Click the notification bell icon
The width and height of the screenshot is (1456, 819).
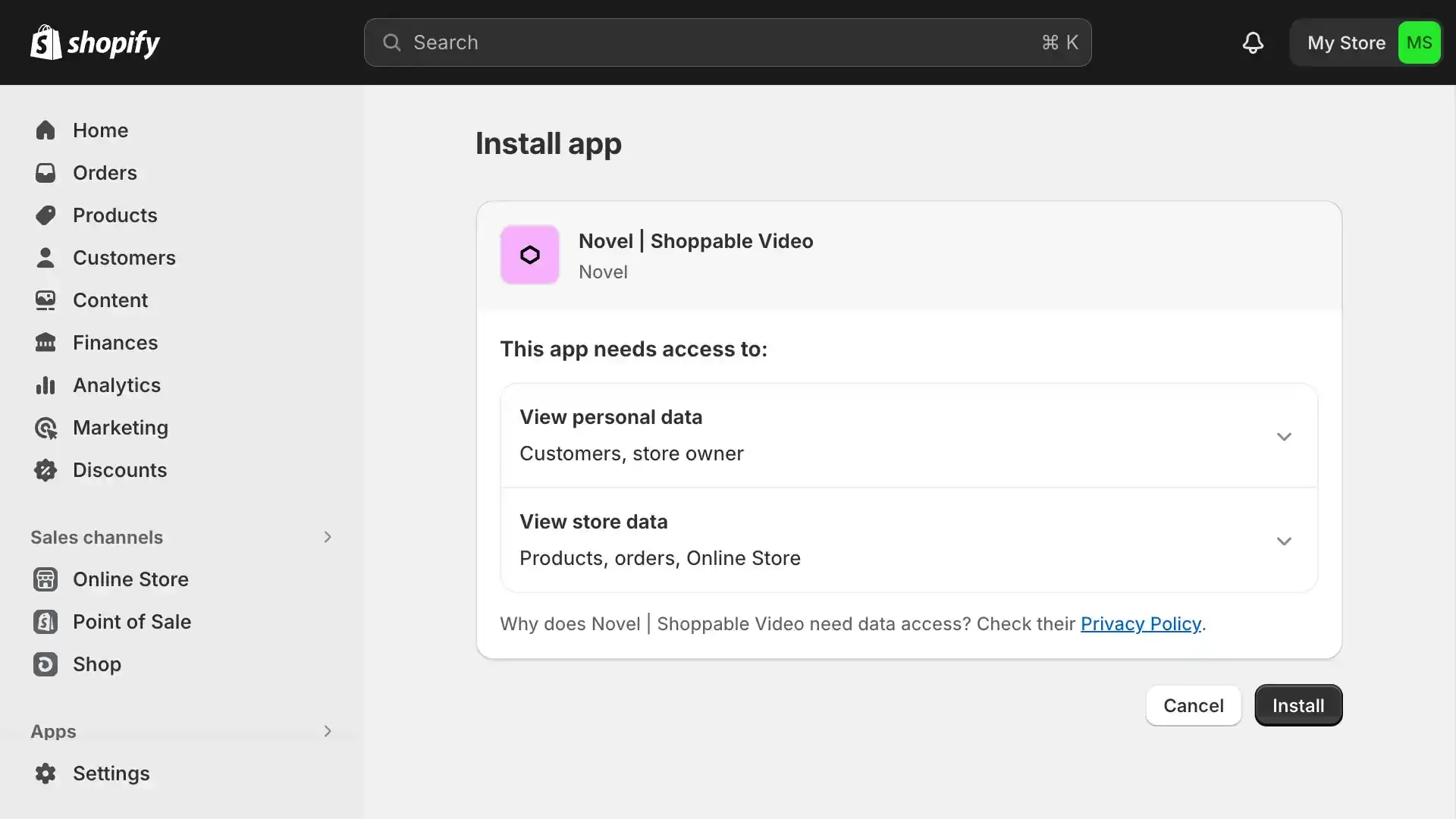[x=1253, y=42]
